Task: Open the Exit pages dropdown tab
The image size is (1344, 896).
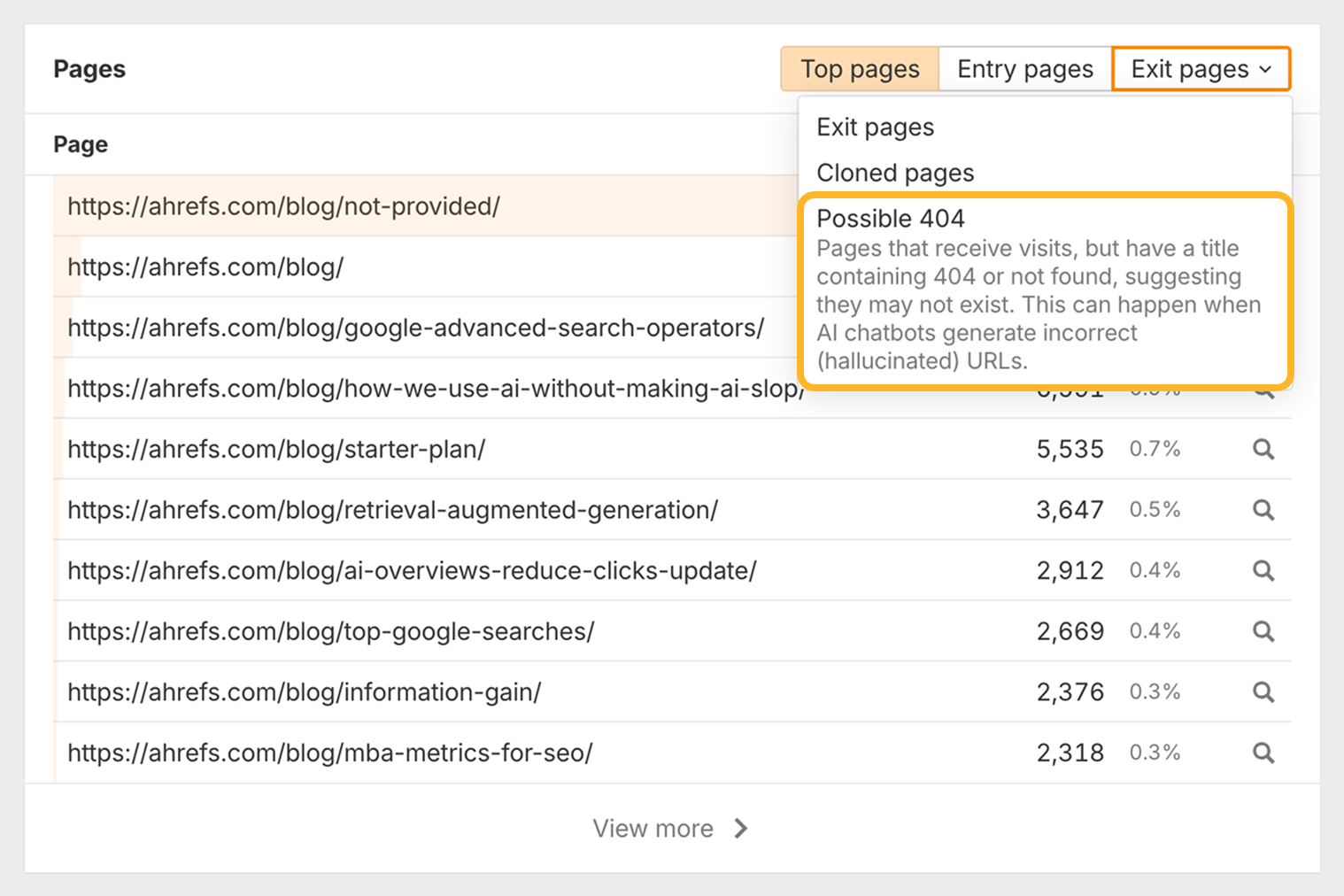Action: pos(1201,69)
